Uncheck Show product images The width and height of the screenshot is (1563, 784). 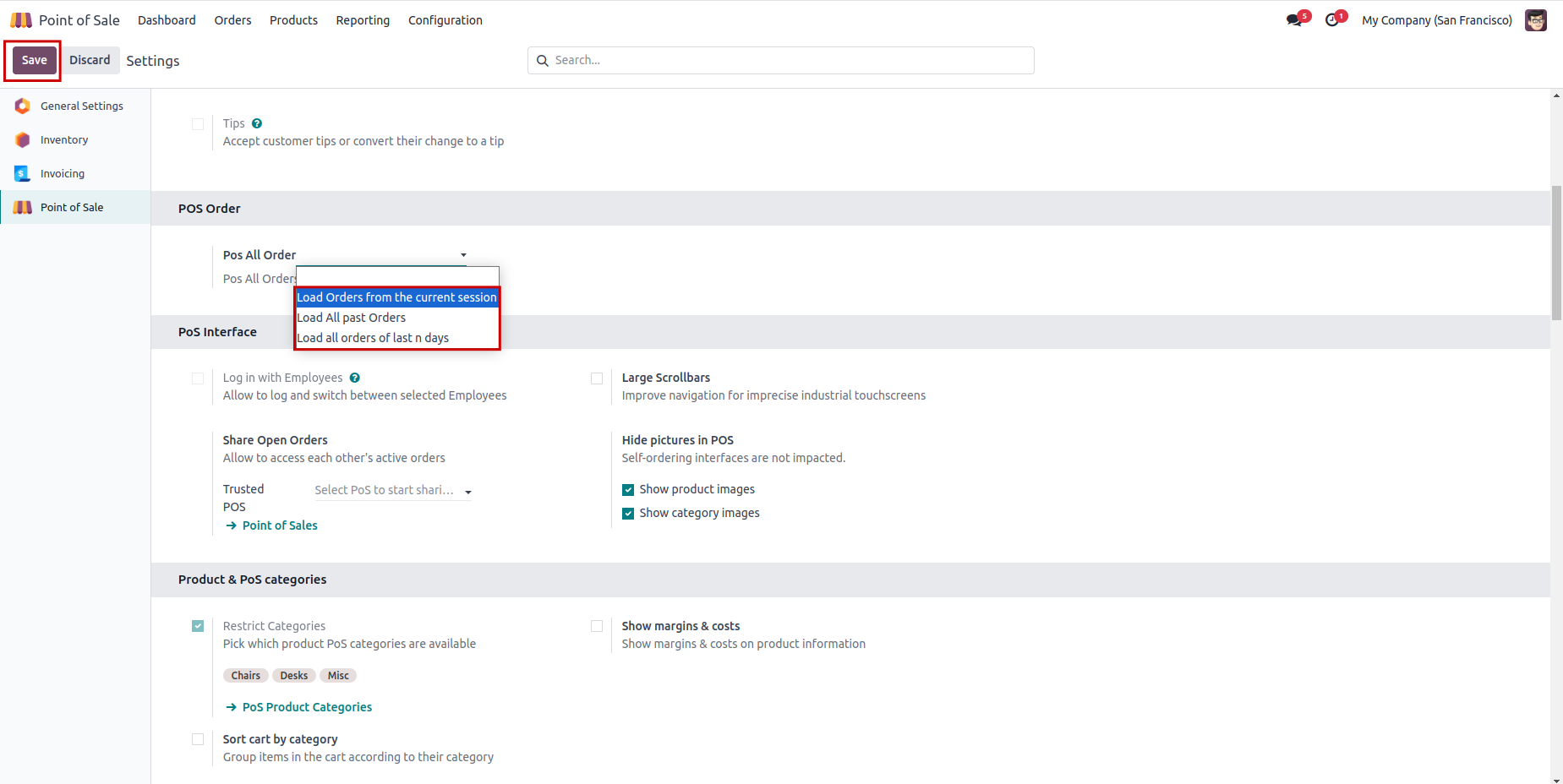[x=628, y=490]
